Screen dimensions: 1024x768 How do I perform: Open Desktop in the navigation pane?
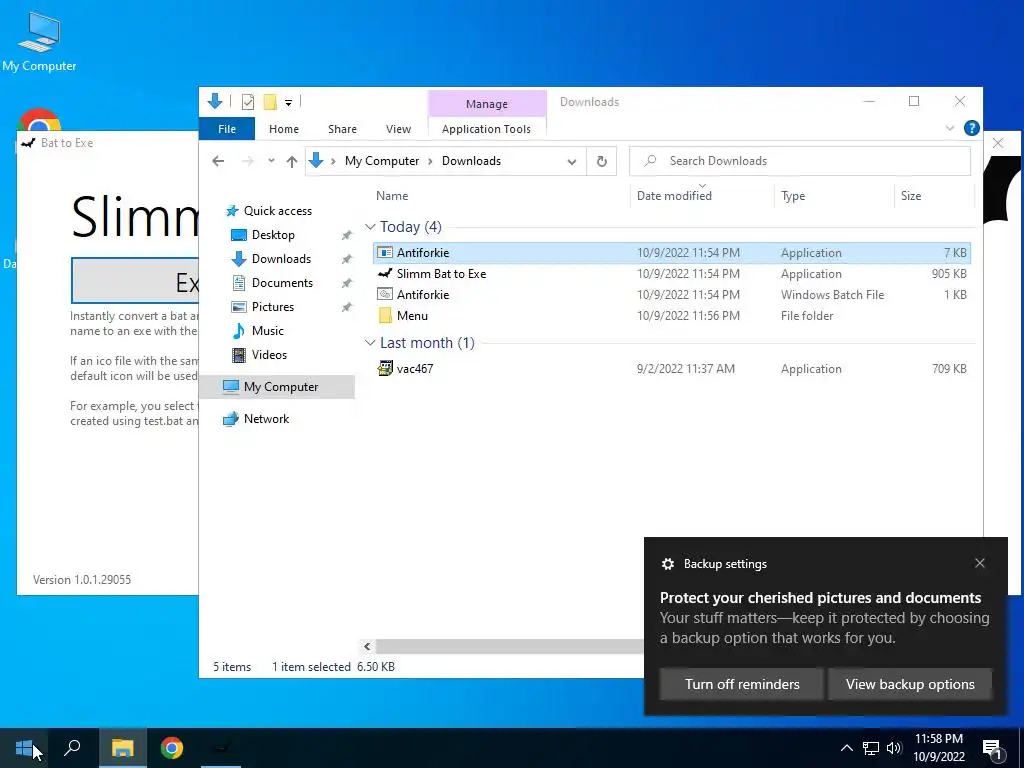(273, 234)
